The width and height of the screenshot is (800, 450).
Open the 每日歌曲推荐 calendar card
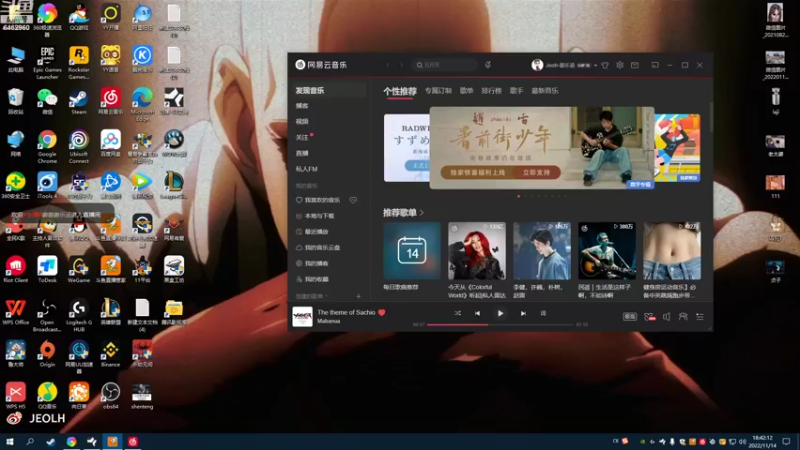click(412, 251)
